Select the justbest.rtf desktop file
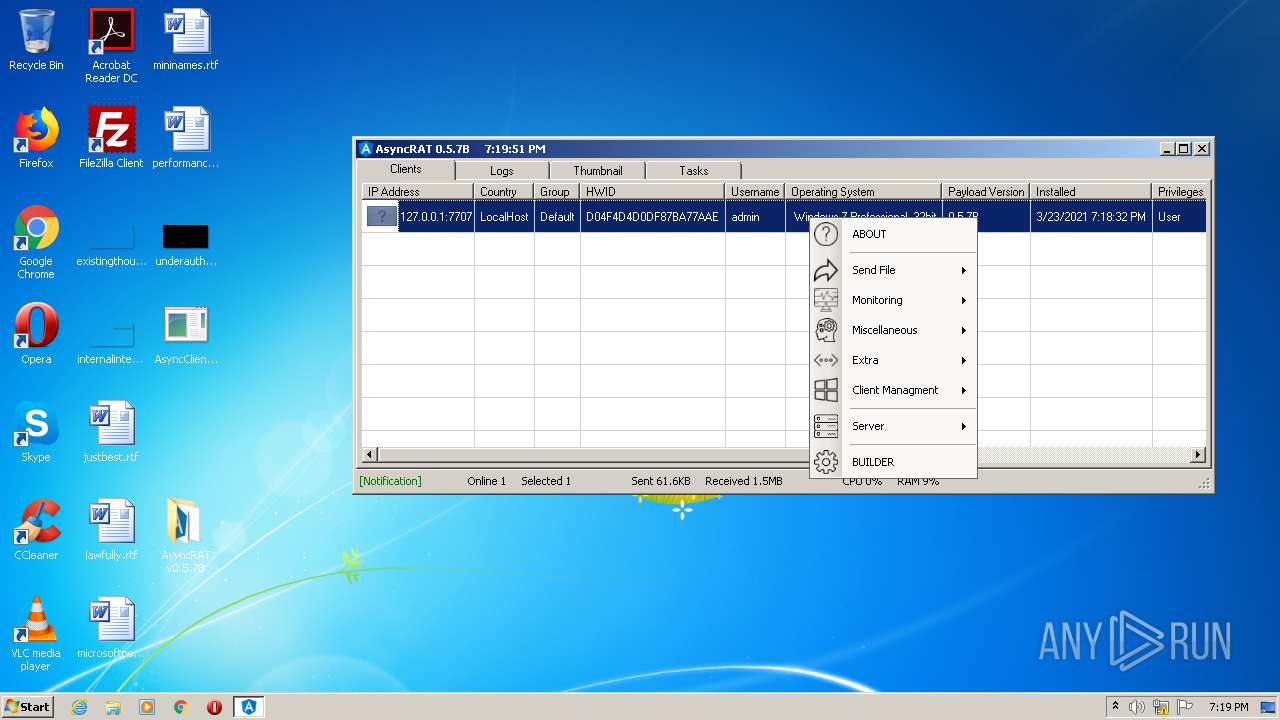1280x720 pixels. (111, 433)
